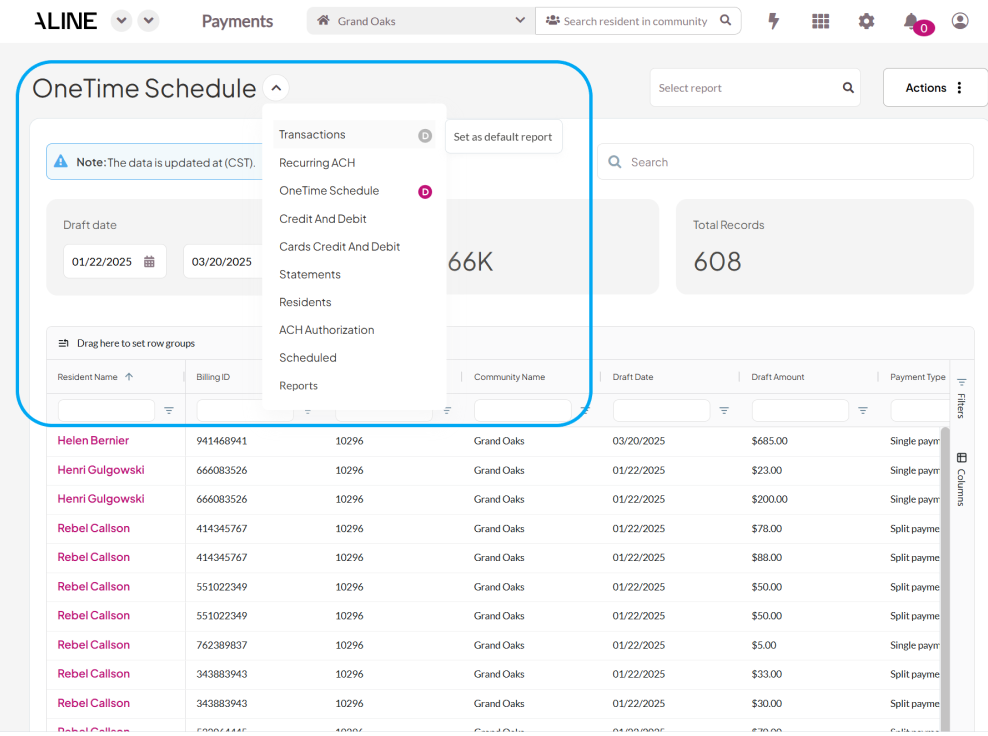Open resident link Helen Bernier
Image resolution: width=988 pixels, height=736 pixels.
point(93,440)
